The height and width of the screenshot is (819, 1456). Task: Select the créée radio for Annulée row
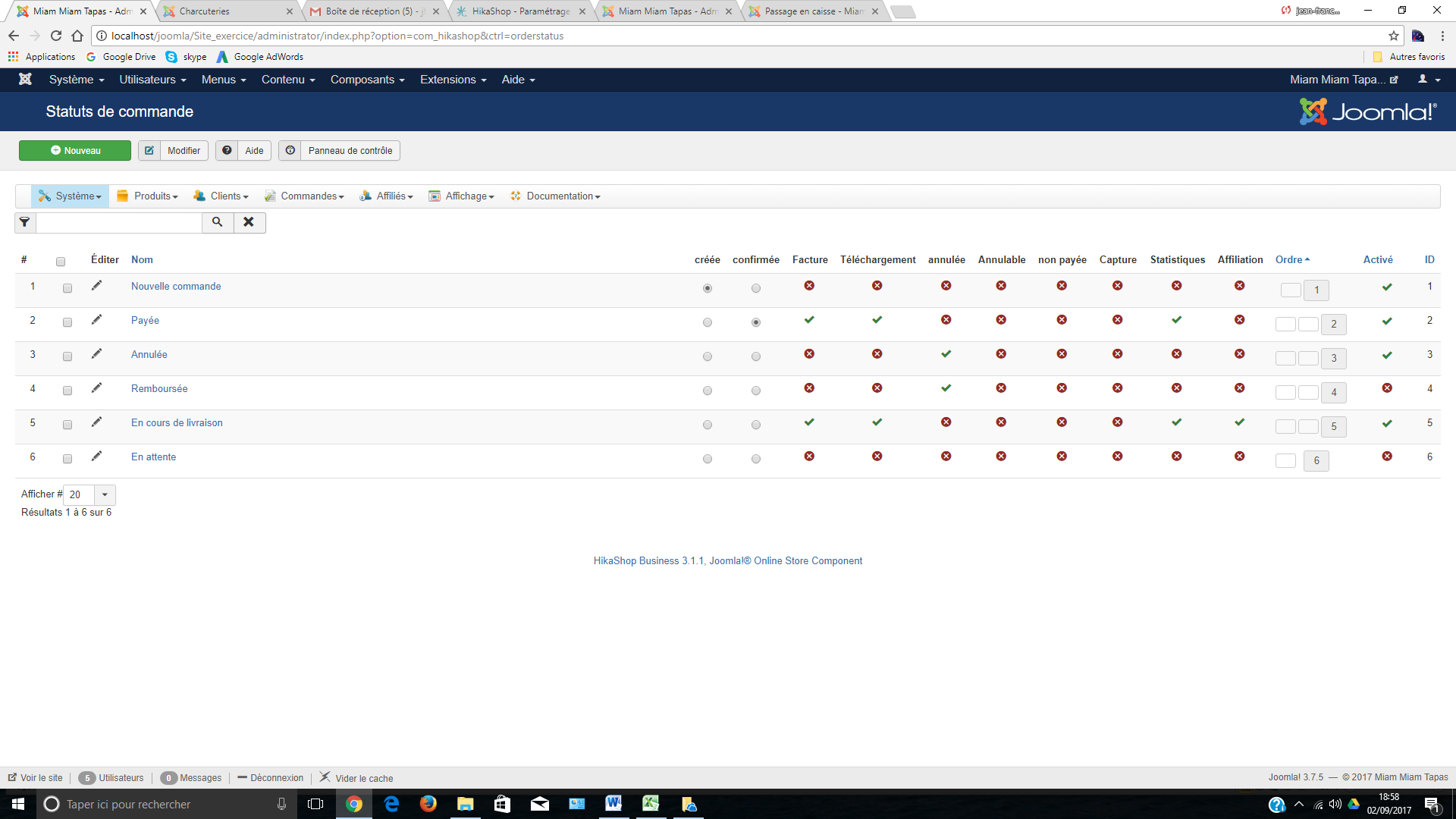[x=708, y=356]
